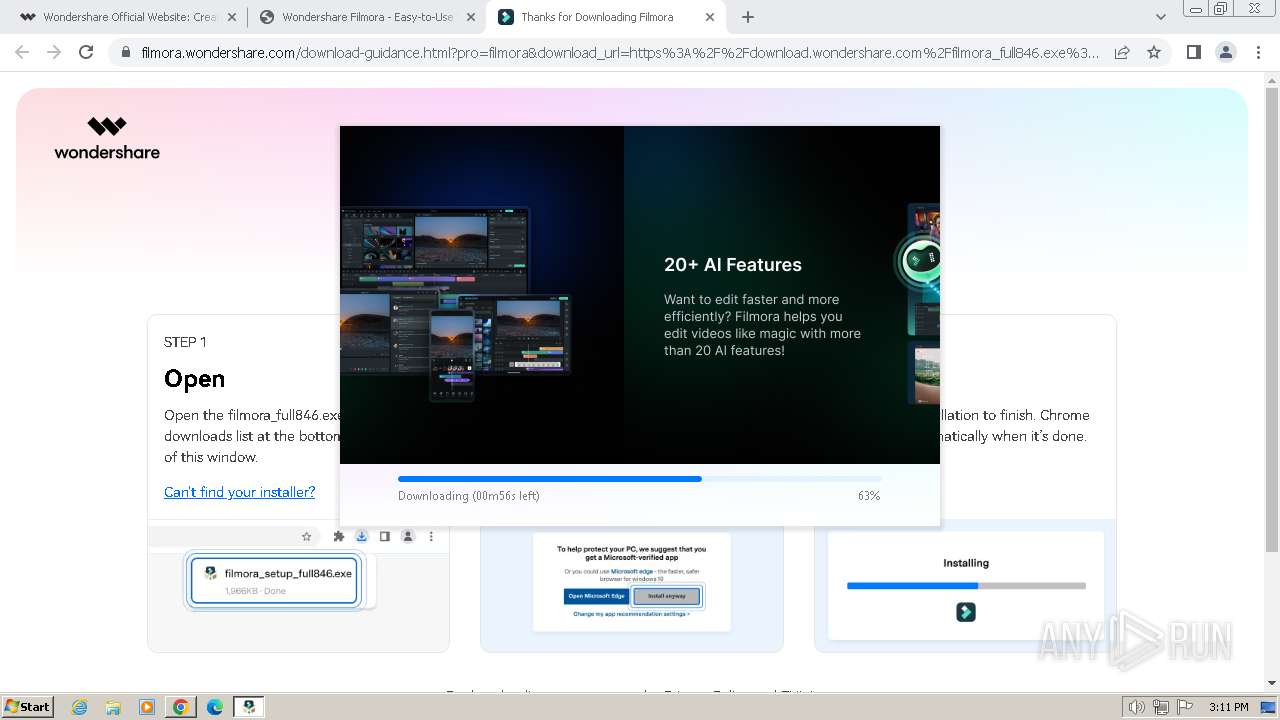Click the 3:11 PM clock
1280x720 pixels.
(x=1228, y=707)
